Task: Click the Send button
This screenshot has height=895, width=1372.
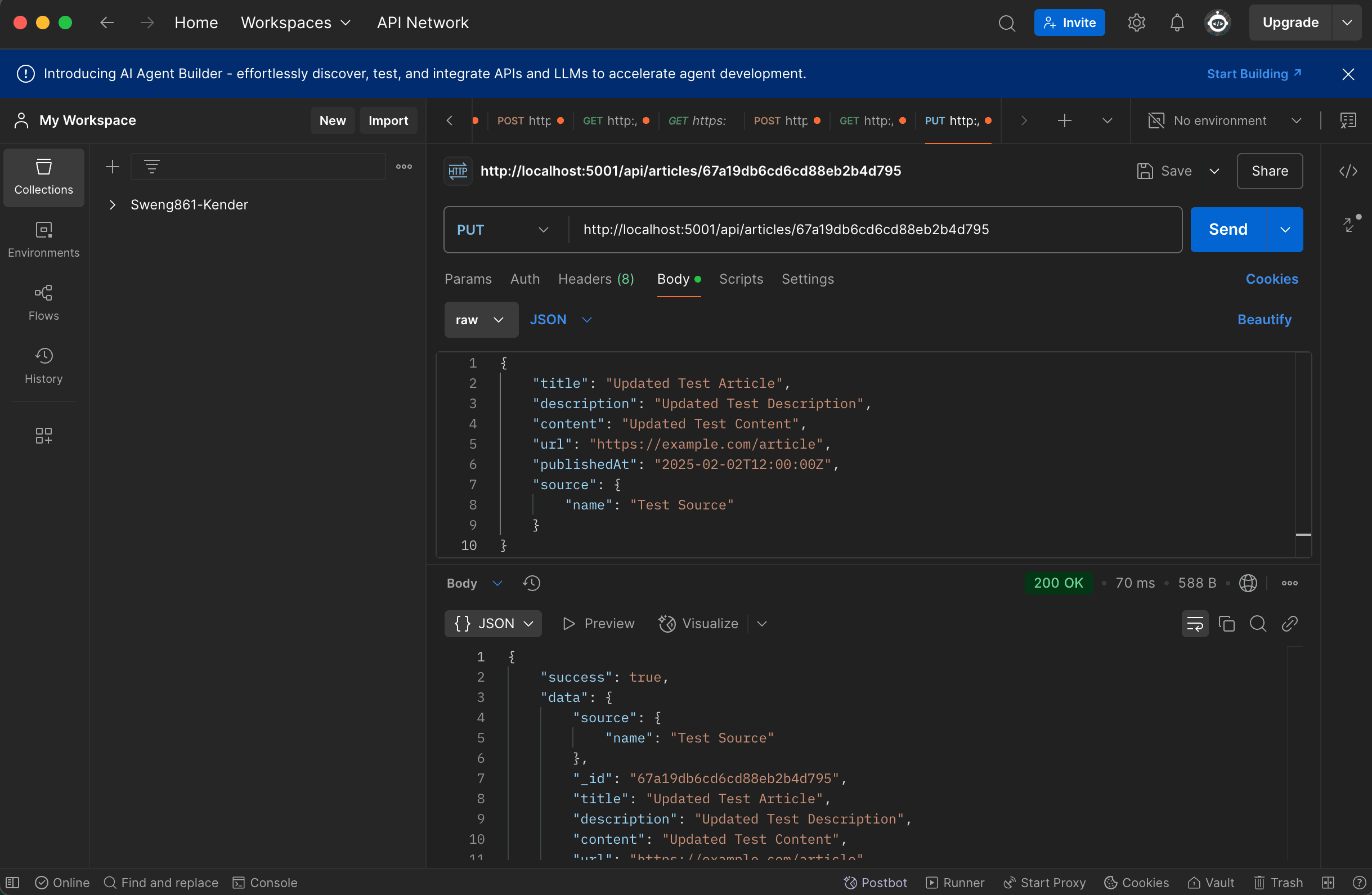Action: pyautogui.click(x=1228, y=230)
